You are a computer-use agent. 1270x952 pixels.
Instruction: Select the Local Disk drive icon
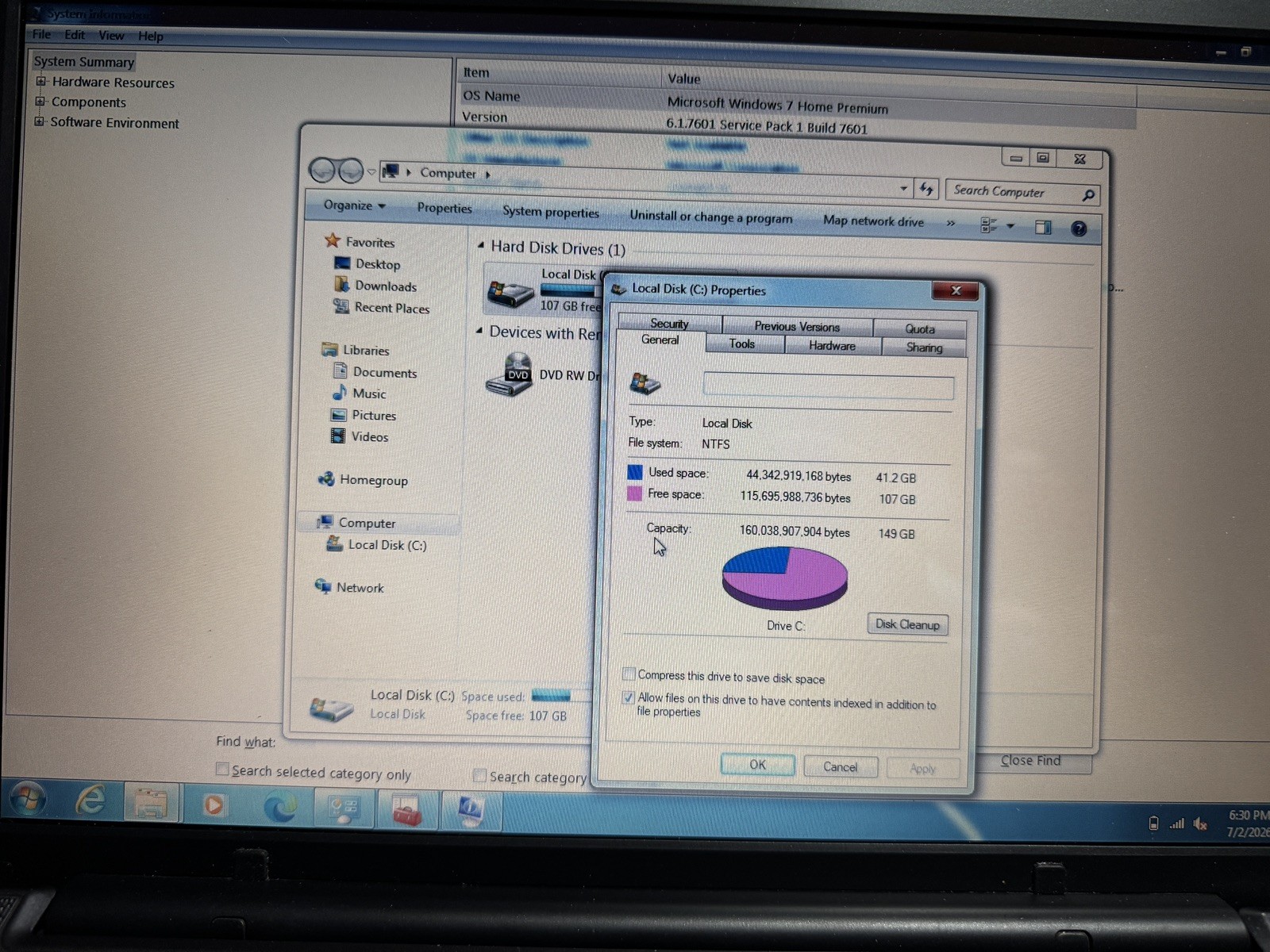click(510, 294)
